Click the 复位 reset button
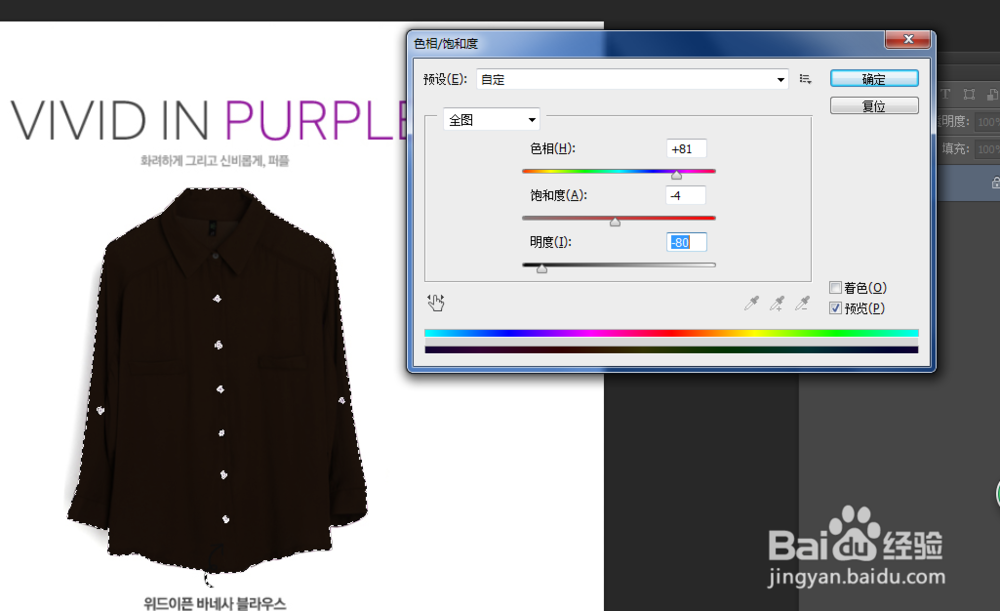Screen dimensions: 1000x611 (873, 104)
